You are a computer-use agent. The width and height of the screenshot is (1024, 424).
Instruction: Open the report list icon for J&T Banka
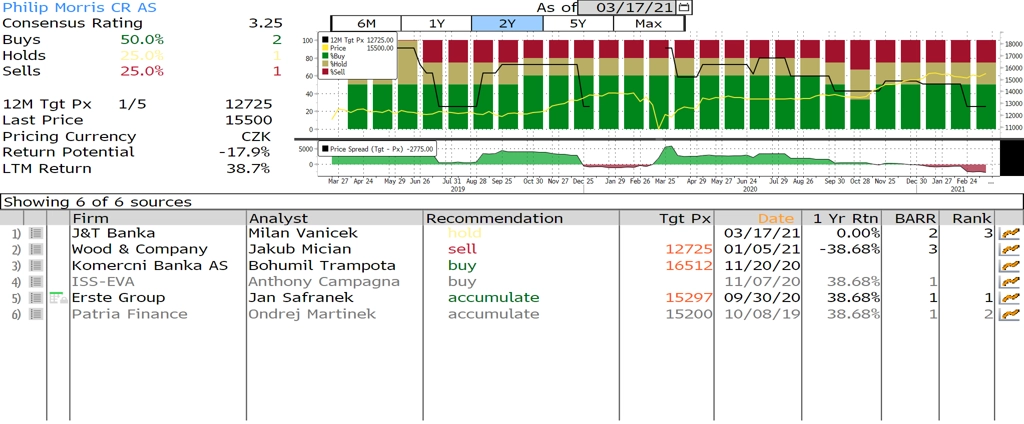[35, 233]
